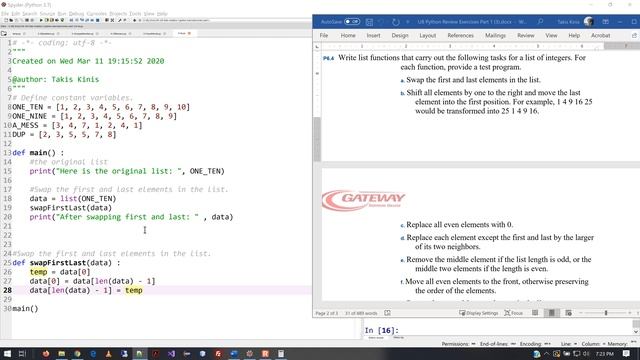
Task: Click Task View icon on taskbar
Action: click(x=22, y=353)
